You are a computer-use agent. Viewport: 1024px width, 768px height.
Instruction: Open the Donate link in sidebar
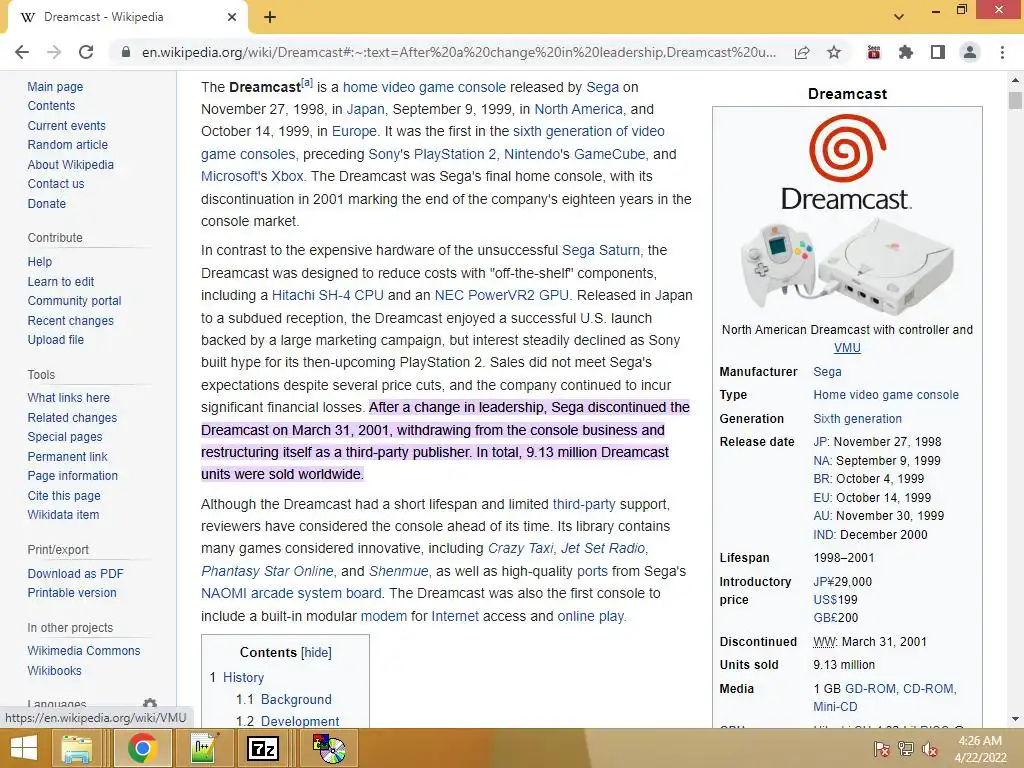(x=46, y=204)
